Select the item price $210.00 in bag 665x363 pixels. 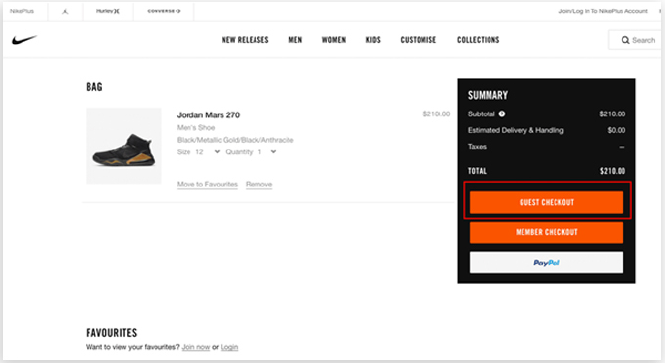pyautogui.click(x=436, y=114)
